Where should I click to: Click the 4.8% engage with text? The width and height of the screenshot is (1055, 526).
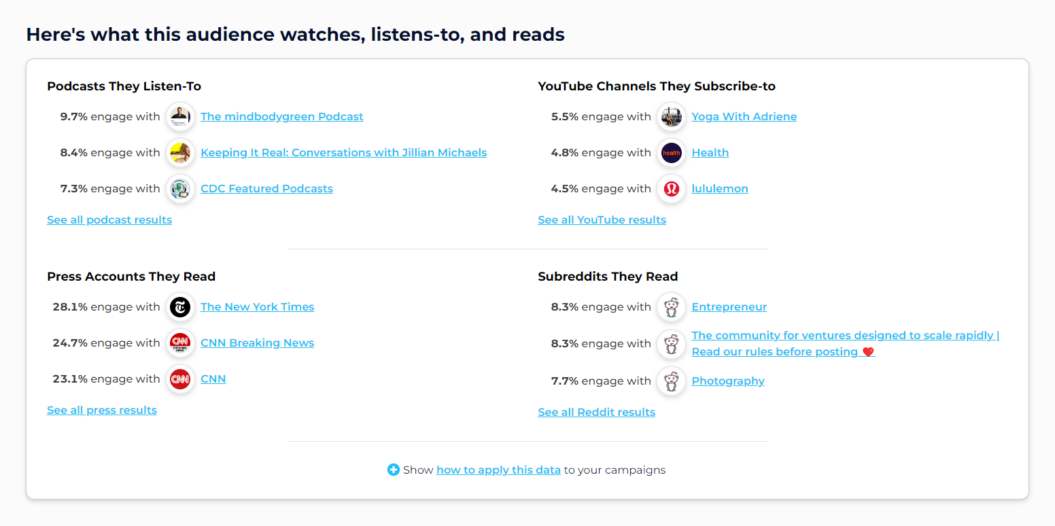pos(601,153)
